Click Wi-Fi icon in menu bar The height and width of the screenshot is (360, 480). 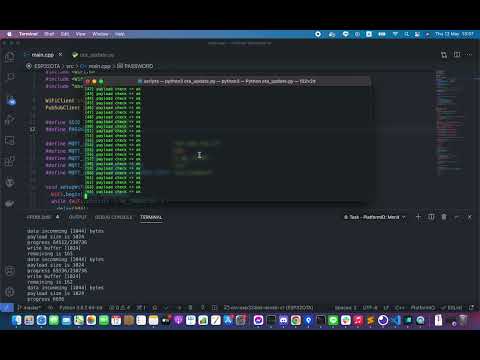(x=395, y=34)
